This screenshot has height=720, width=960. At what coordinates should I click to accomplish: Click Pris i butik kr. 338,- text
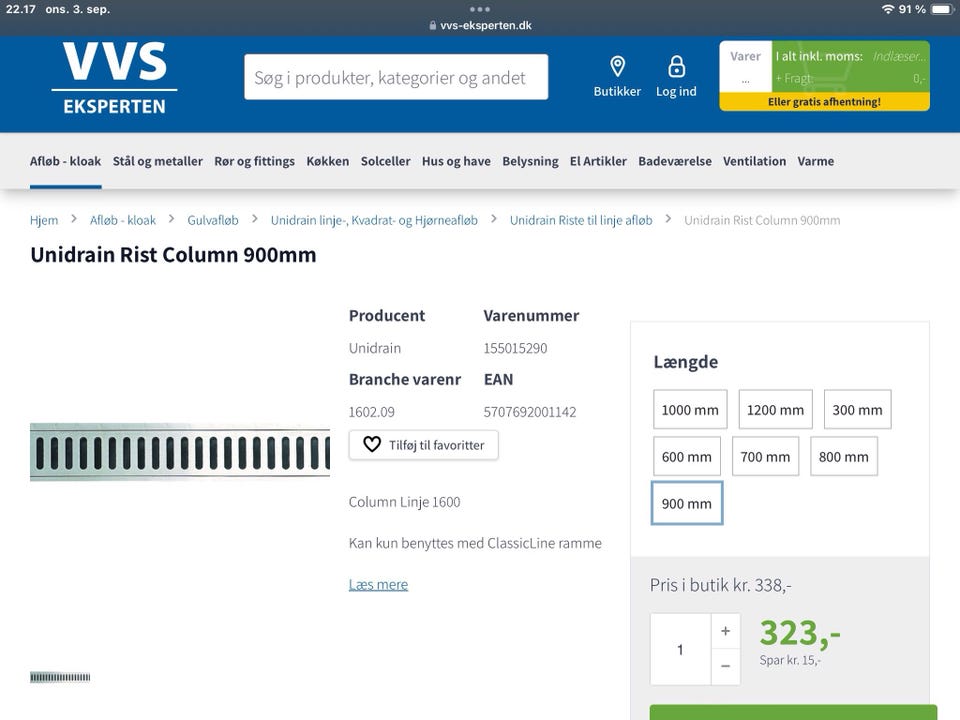[x=721, y=585]
